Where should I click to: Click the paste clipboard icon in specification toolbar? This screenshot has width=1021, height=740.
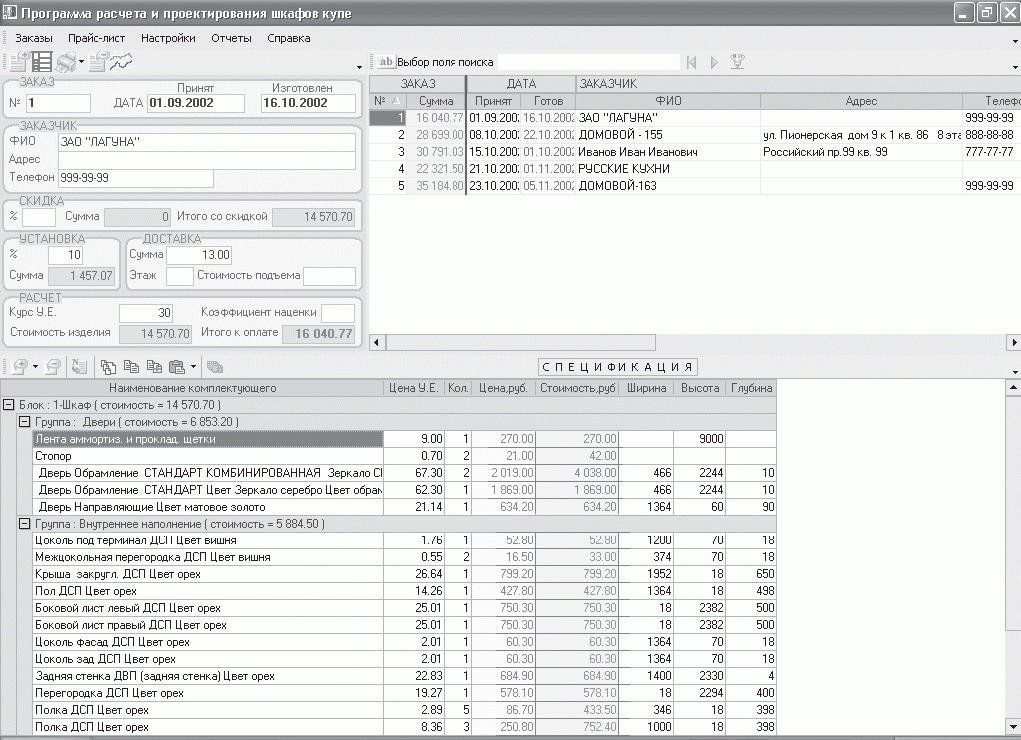point(177,367)
